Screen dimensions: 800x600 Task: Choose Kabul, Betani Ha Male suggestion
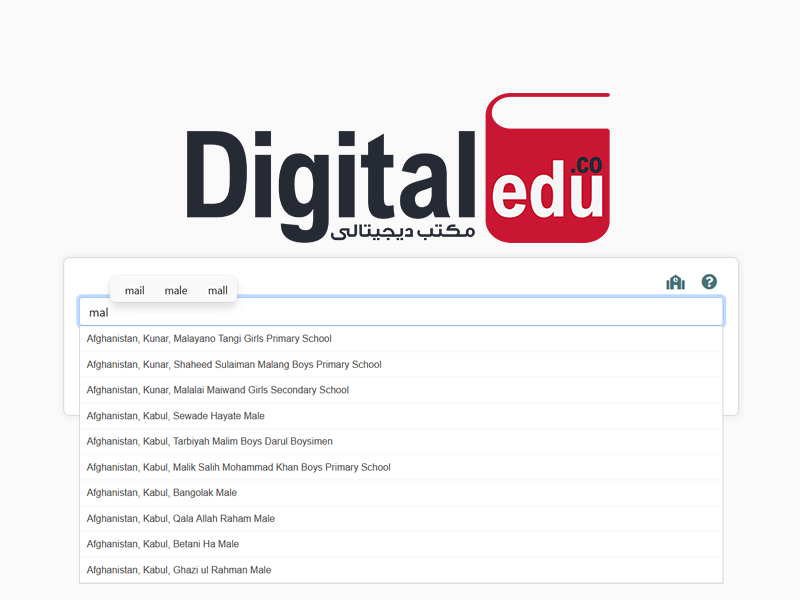point(401,544)
